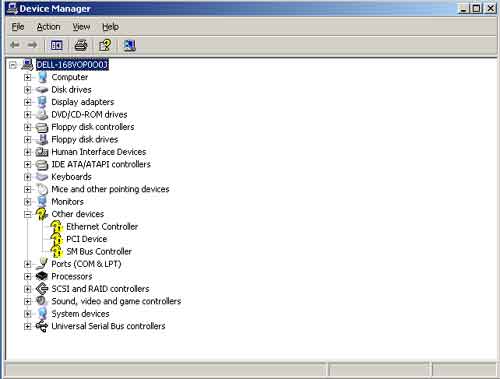The image size is (500, 379).
Task: Select Sound, video and game controllers label
Action: [116, 301]
